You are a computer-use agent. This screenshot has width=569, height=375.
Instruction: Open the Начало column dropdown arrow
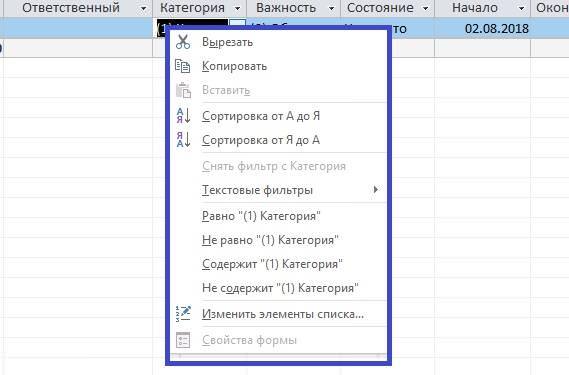click(x=521, y=8)
